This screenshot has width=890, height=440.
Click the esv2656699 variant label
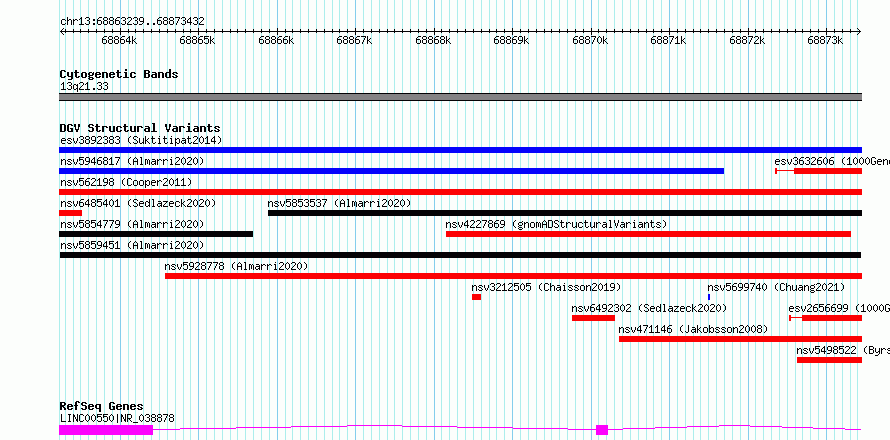[x=839, y=308]
